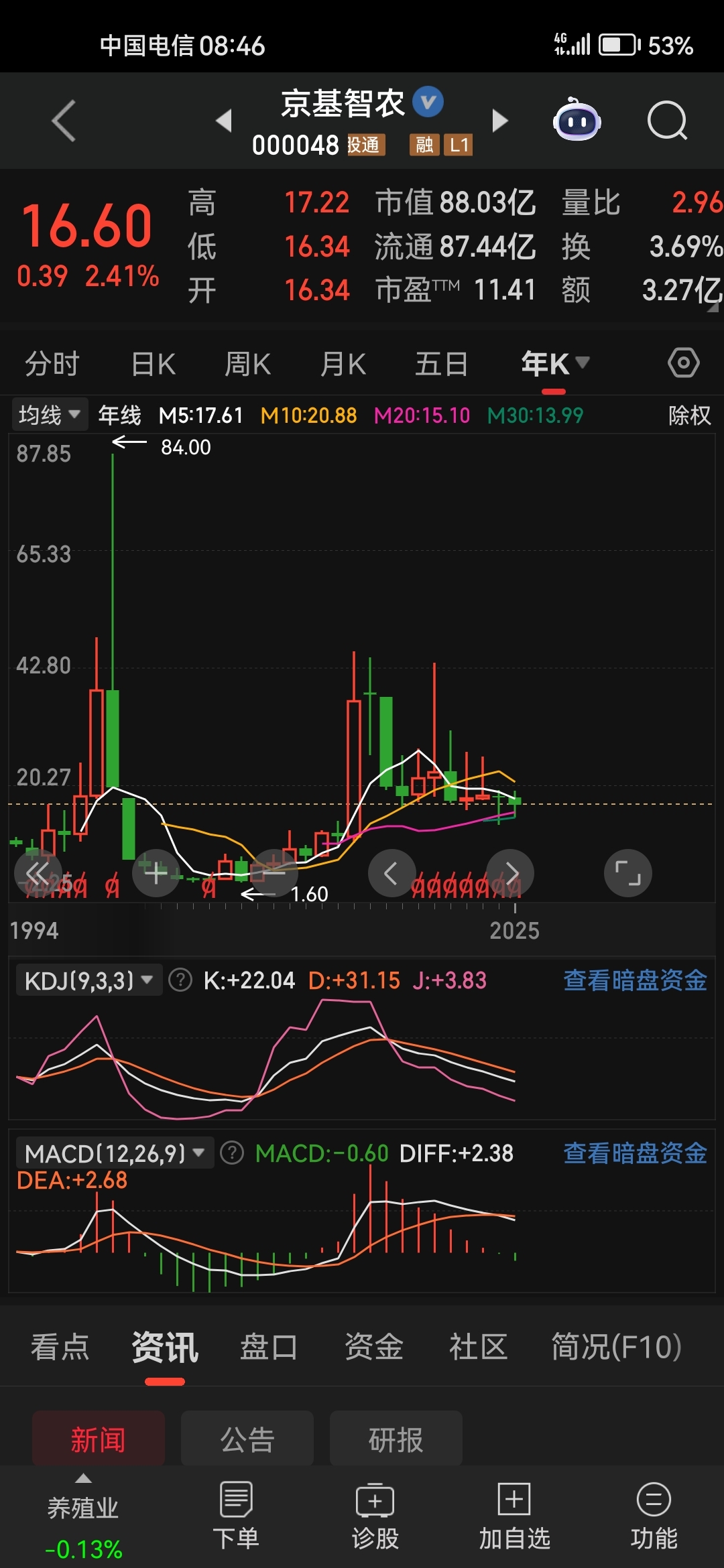Select 研报 research reports button
This screenshot has height=1568, width=724.
(x=396, y=1439)
